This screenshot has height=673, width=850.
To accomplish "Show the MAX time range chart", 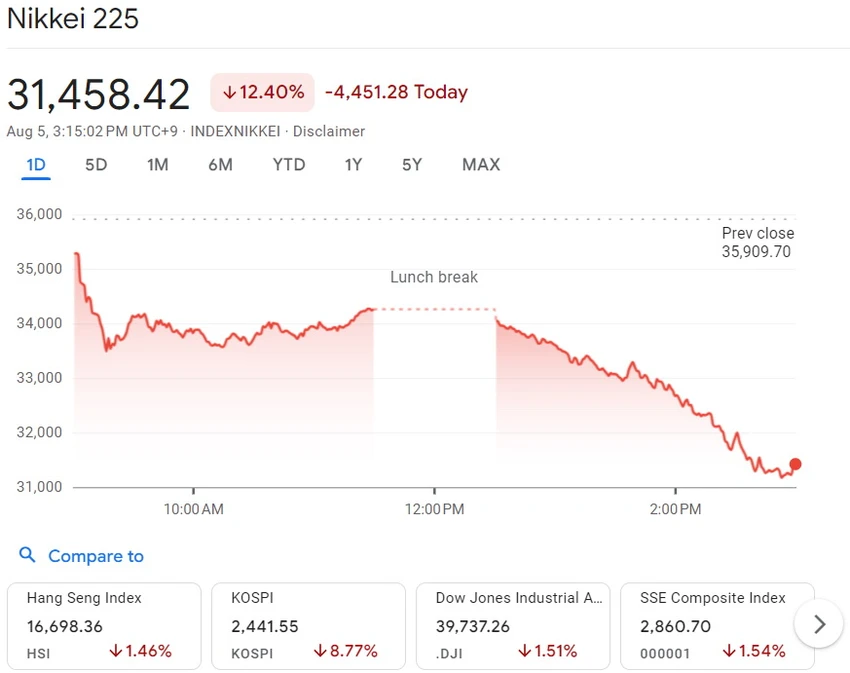I will [x=481, y=165].
